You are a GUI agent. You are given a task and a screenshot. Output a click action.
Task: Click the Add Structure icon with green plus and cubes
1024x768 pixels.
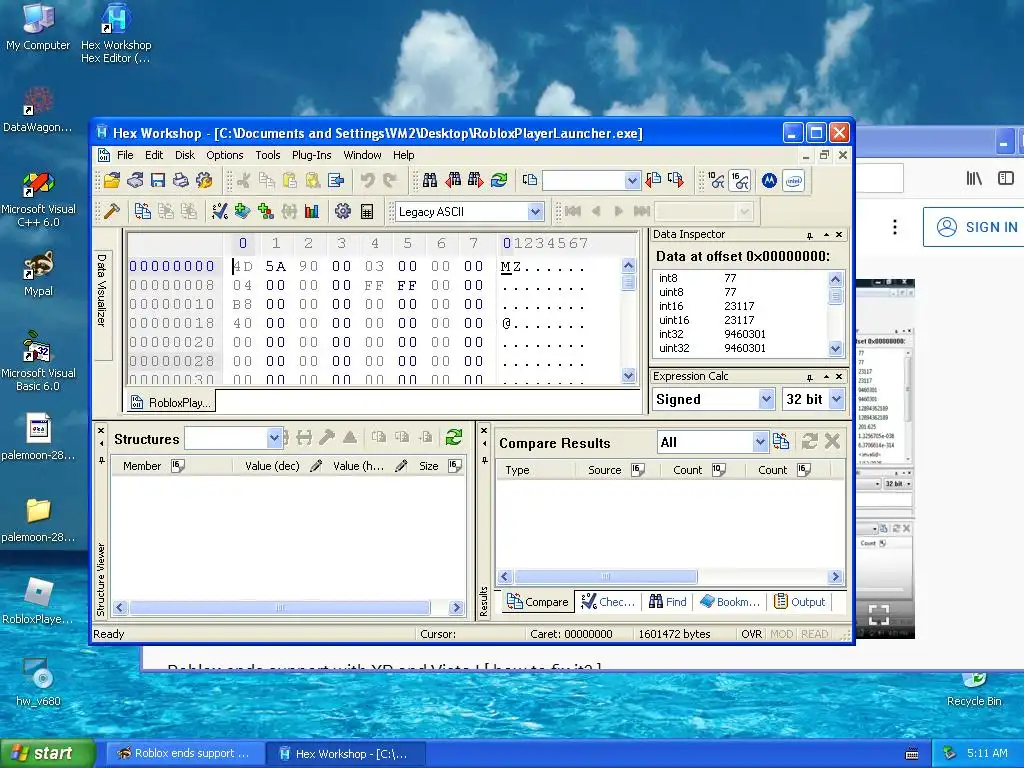tap(265, 211)
